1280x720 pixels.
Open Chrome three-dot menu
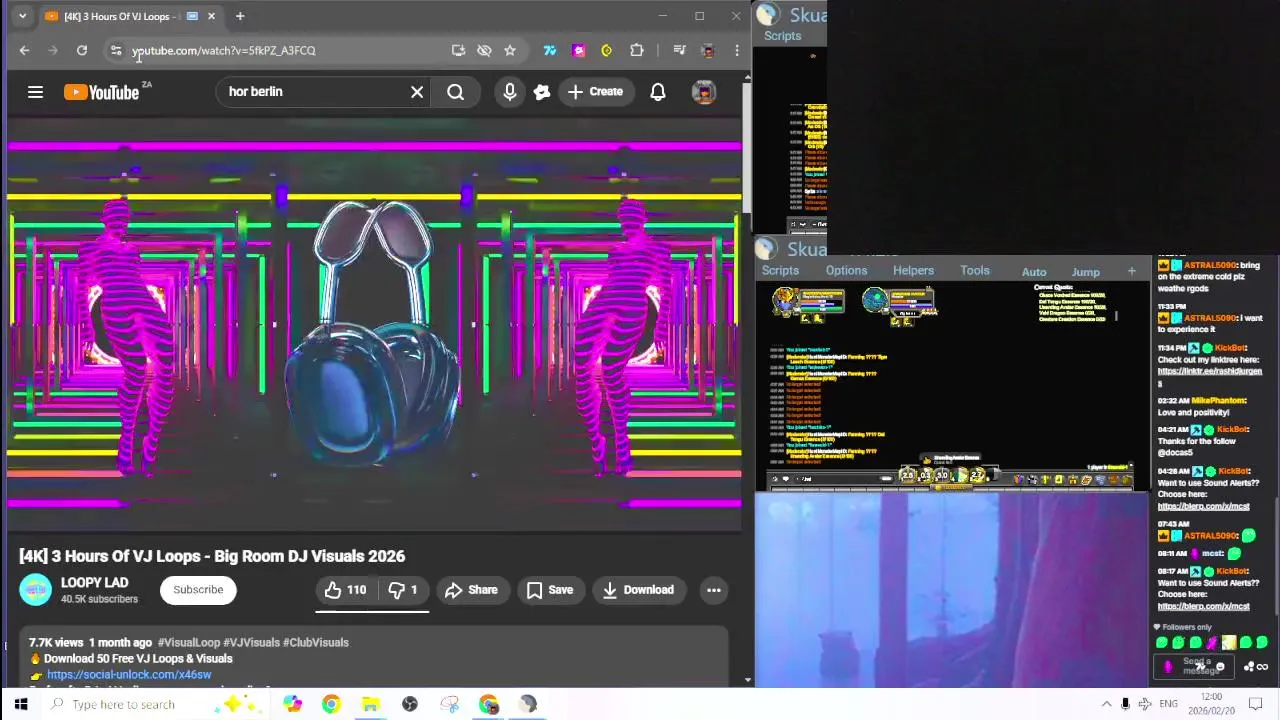click(737, 50)
